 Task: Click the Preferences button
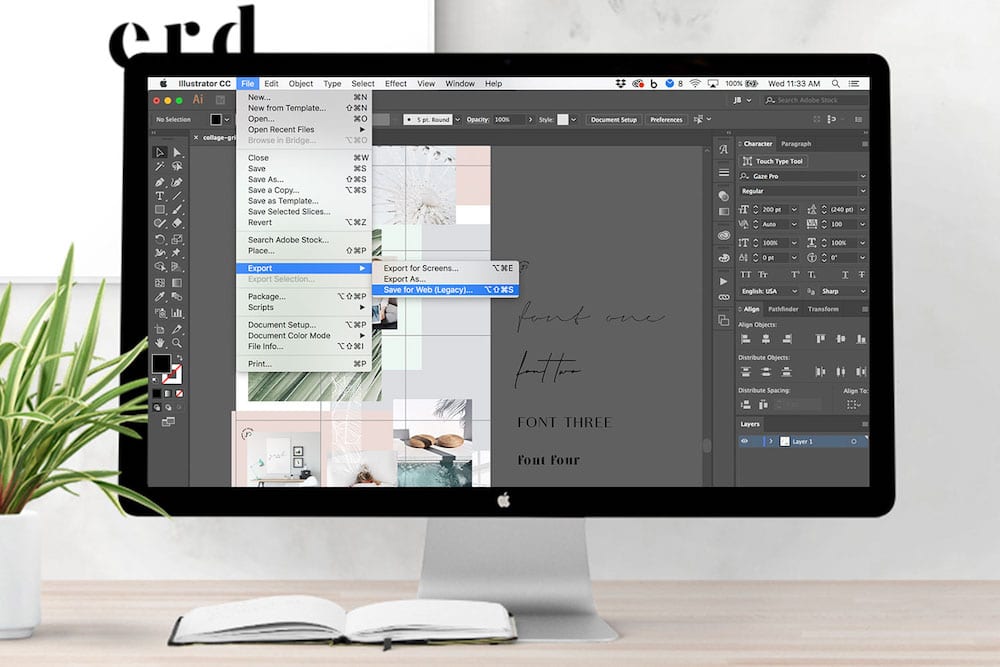tap(666, 119)
